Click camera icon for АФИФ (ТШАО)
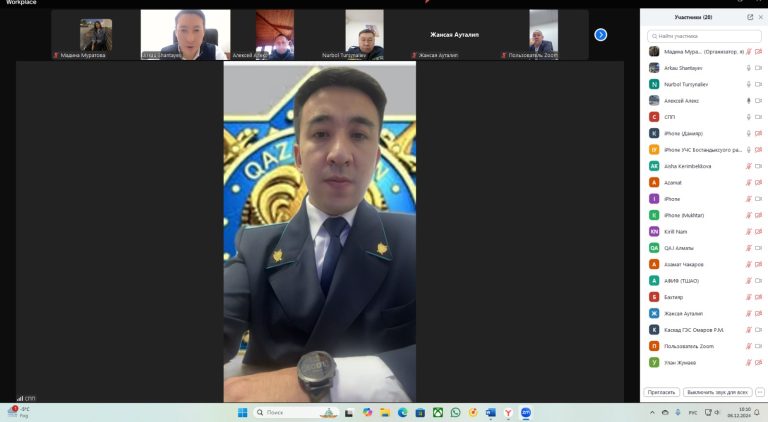This screenshot has height=422, width=768. click(759, 281)
